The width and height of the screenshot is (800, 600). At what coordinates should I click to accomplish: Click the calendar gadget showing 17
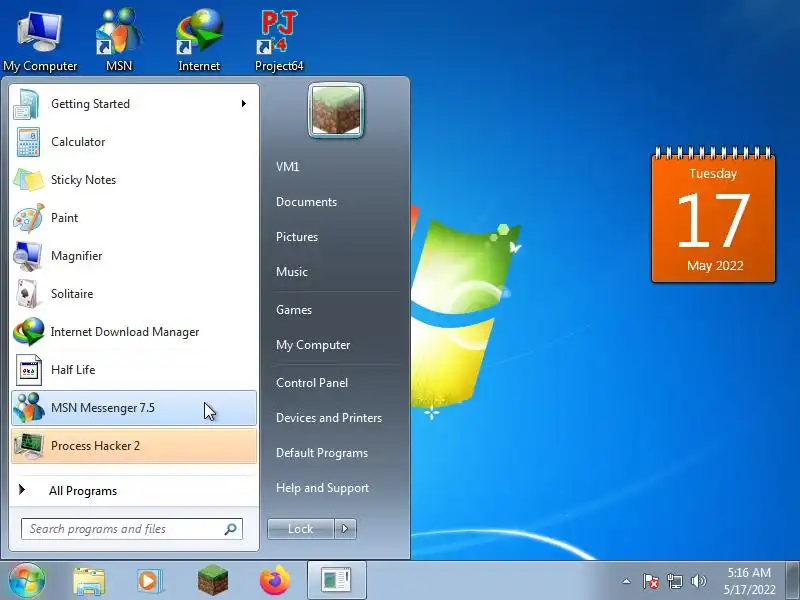pos(713,215)
